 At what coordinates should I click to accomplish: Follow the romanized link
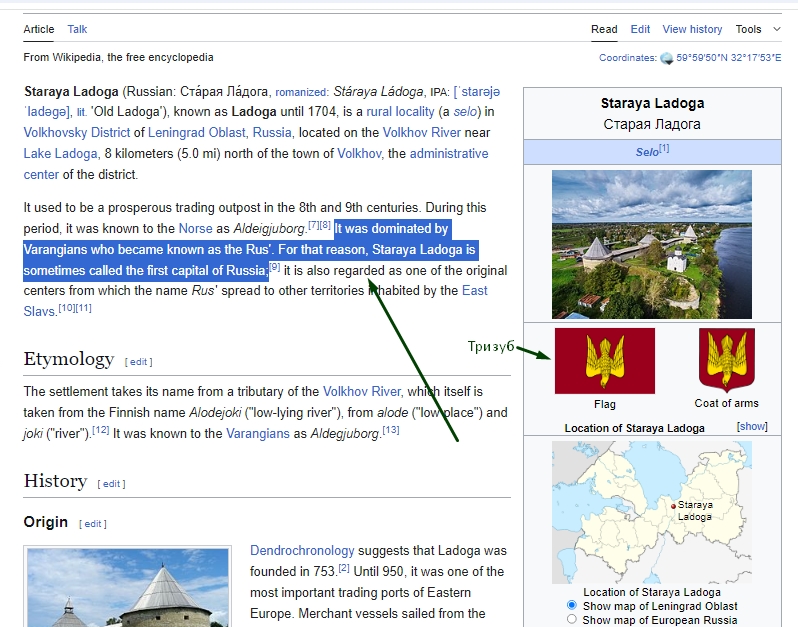coord(300,92)
